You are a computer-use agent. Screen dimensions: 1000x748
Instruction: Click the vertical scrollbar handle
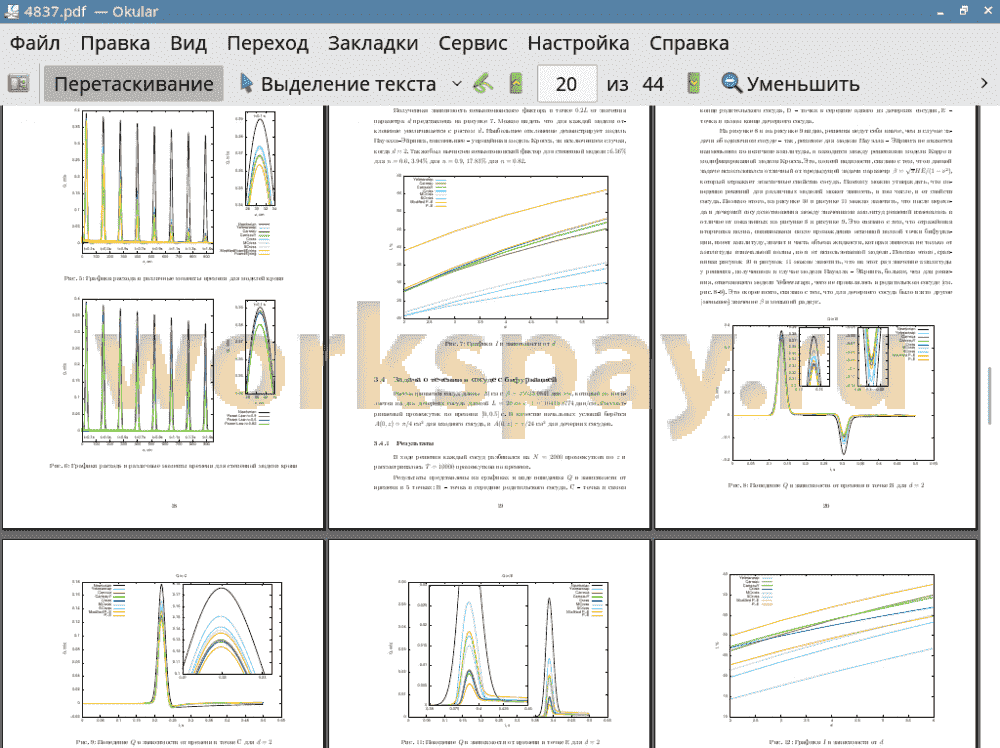click(990, 395)
